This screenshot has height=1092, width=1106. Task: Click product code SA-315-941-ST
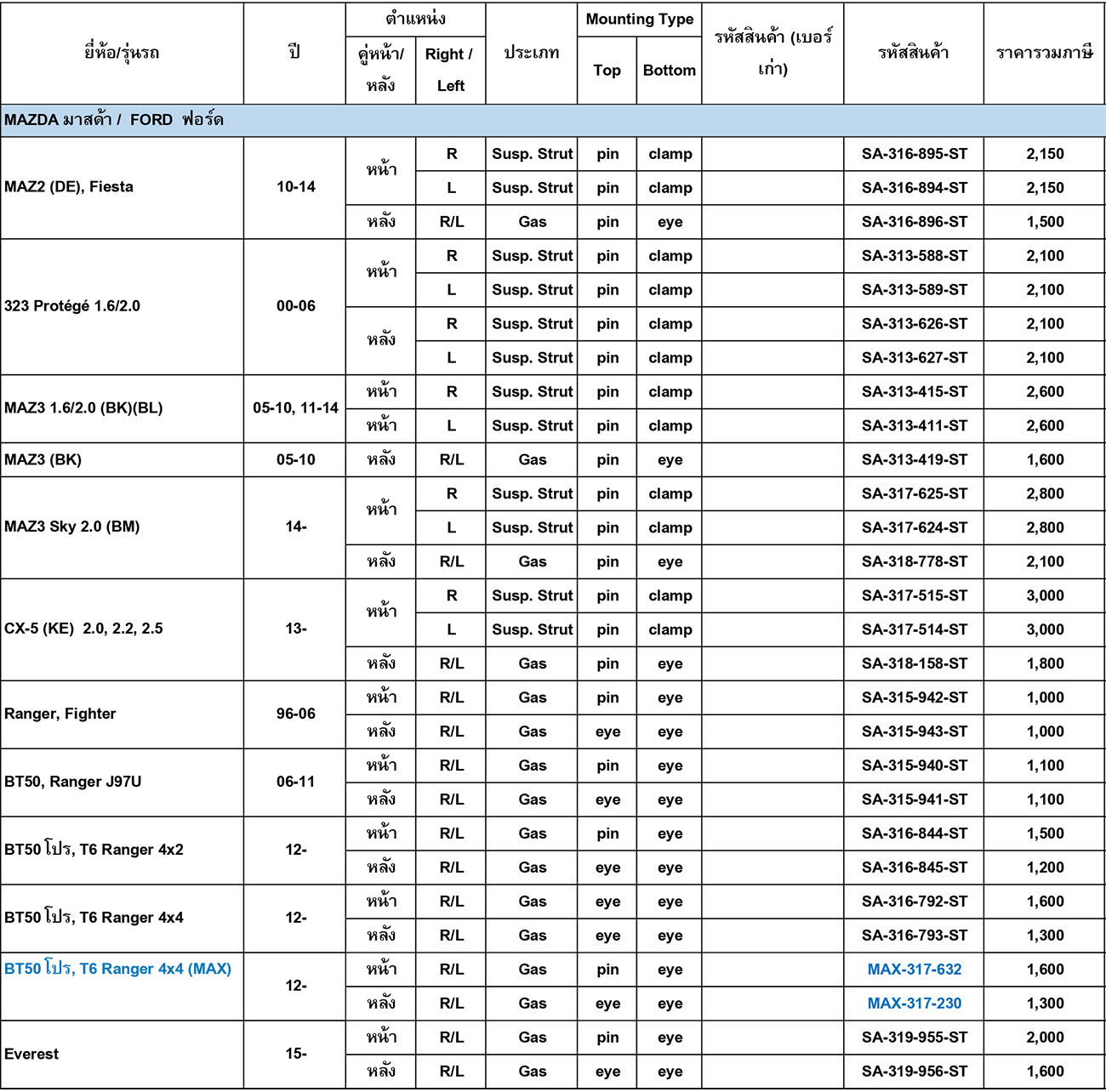[914, 800]
